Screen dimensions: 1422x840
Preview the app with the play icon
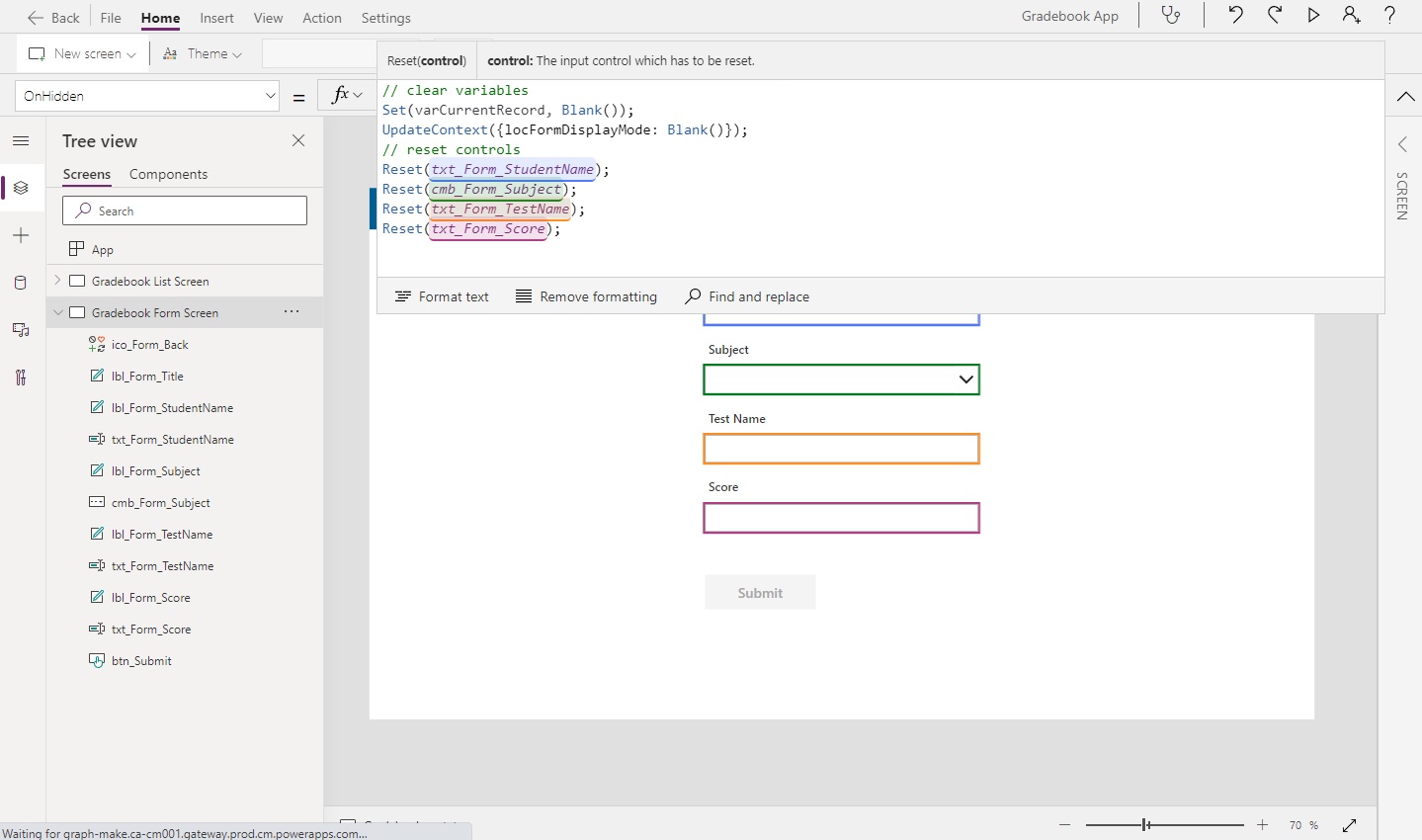click(x=1313, y=16)
